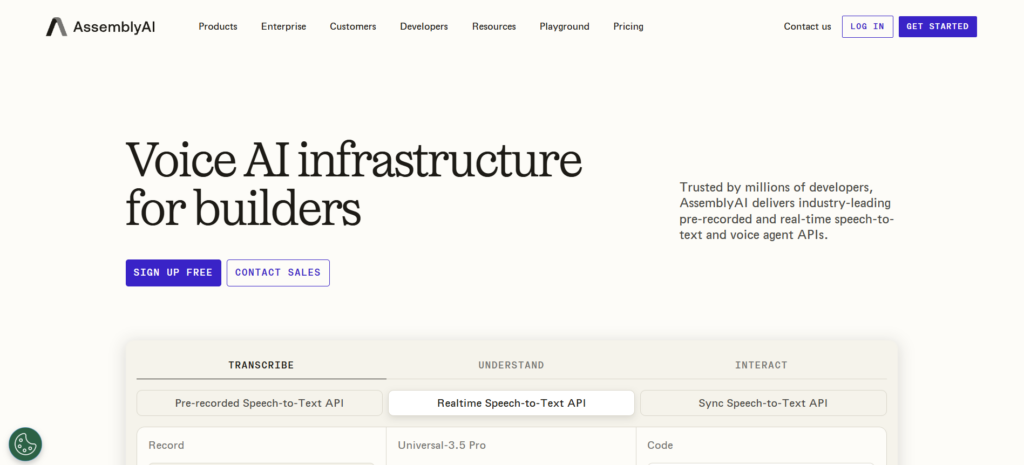This screenshot has height=465, width=1024.
Task: Click the AssemblyAI logo icon
Action: tap(56, 27)
